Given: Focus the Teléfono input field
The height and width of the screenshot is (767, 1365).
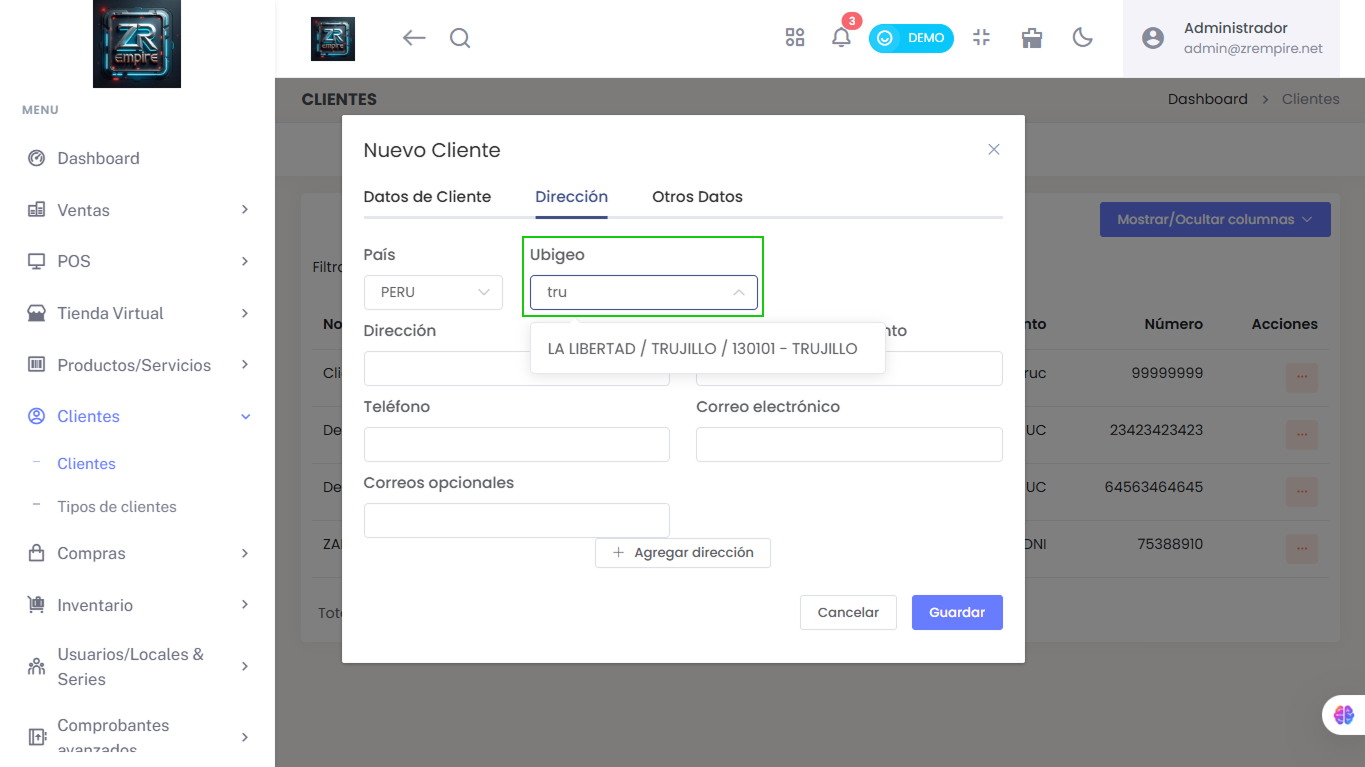Looking at the screenshot, I should (x=517, y=445).
